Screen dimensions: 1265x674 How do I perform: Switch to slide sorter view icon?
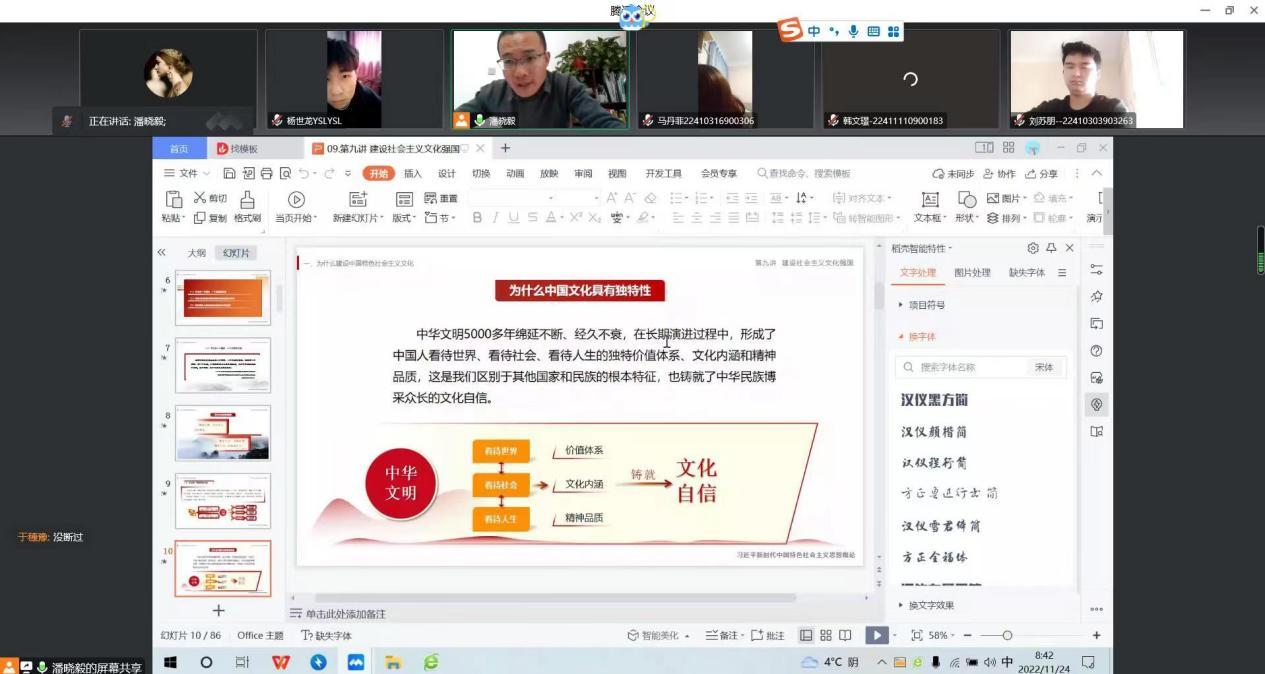click(x=826, y=635)
